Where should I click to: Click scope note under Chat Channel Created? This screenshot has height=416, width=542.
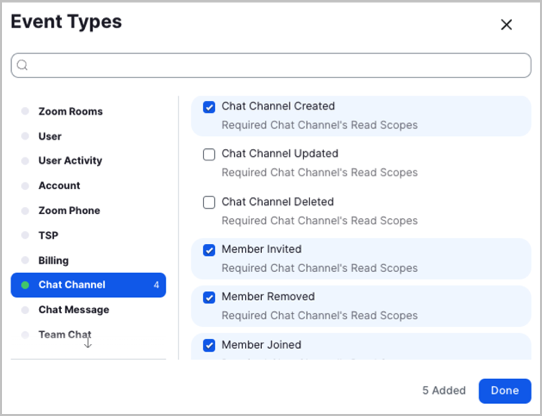click(x=319, y=125)
